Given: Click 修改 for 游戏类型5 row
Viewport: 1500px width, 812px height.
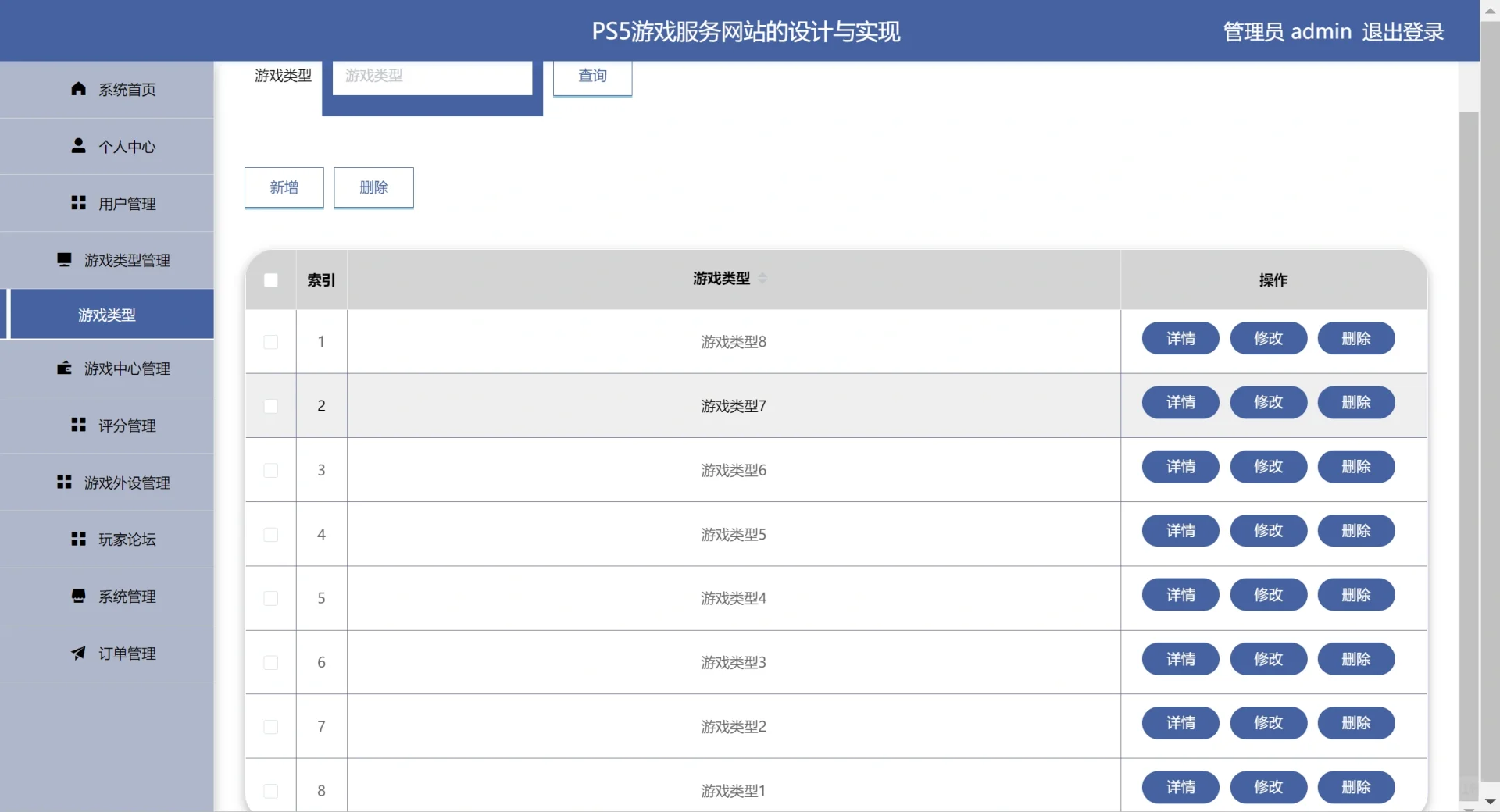Looking at the screenshot, I should pyautogui.click(x=1268, y=531).
